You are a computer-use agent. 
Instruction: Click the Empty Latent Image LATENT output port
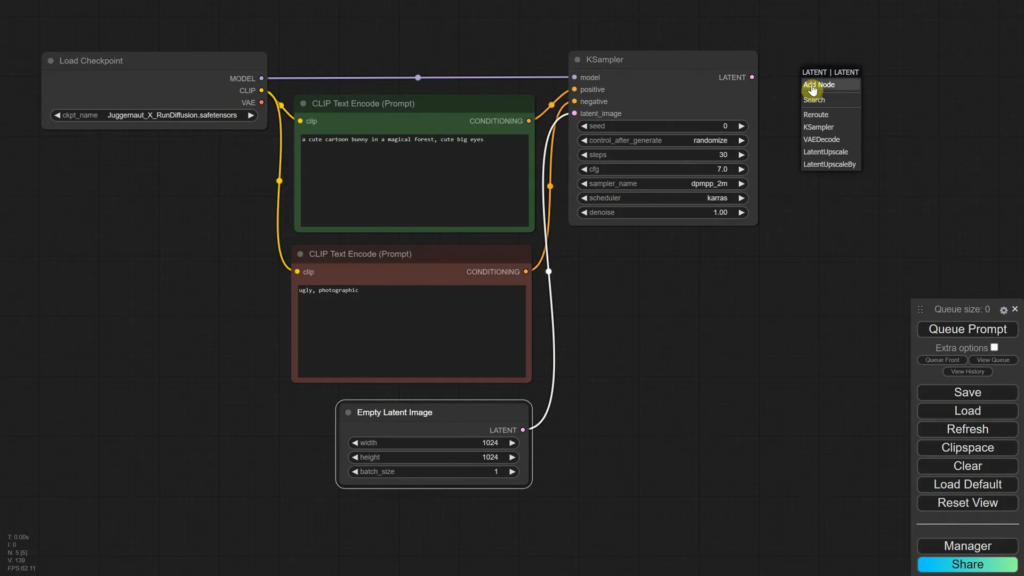tap(523, 430)
